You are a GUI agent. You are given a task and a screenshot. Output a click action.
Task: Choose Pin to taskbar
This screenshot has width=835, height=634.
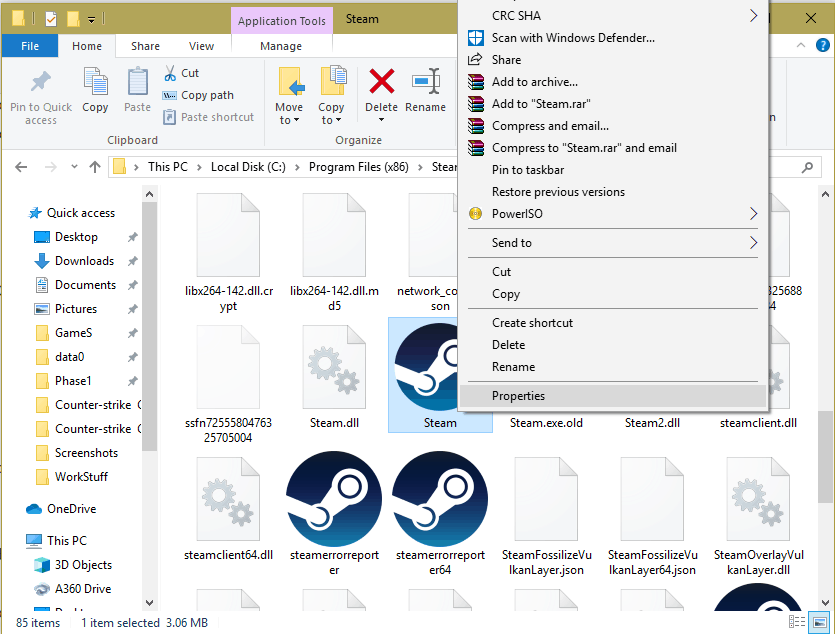click(x=612, y=170)
